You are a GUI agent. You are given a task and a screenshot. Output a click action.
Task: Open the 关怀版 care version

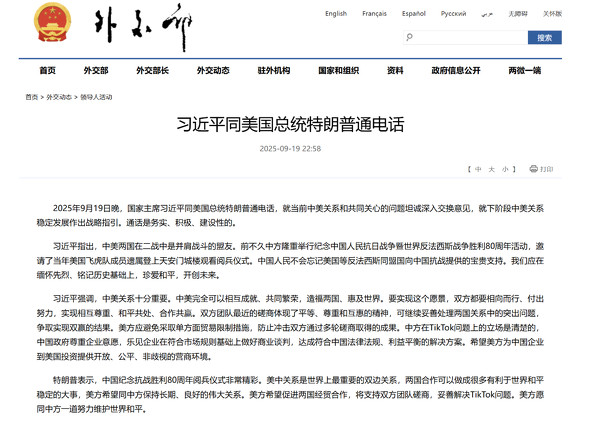point(552,14)
